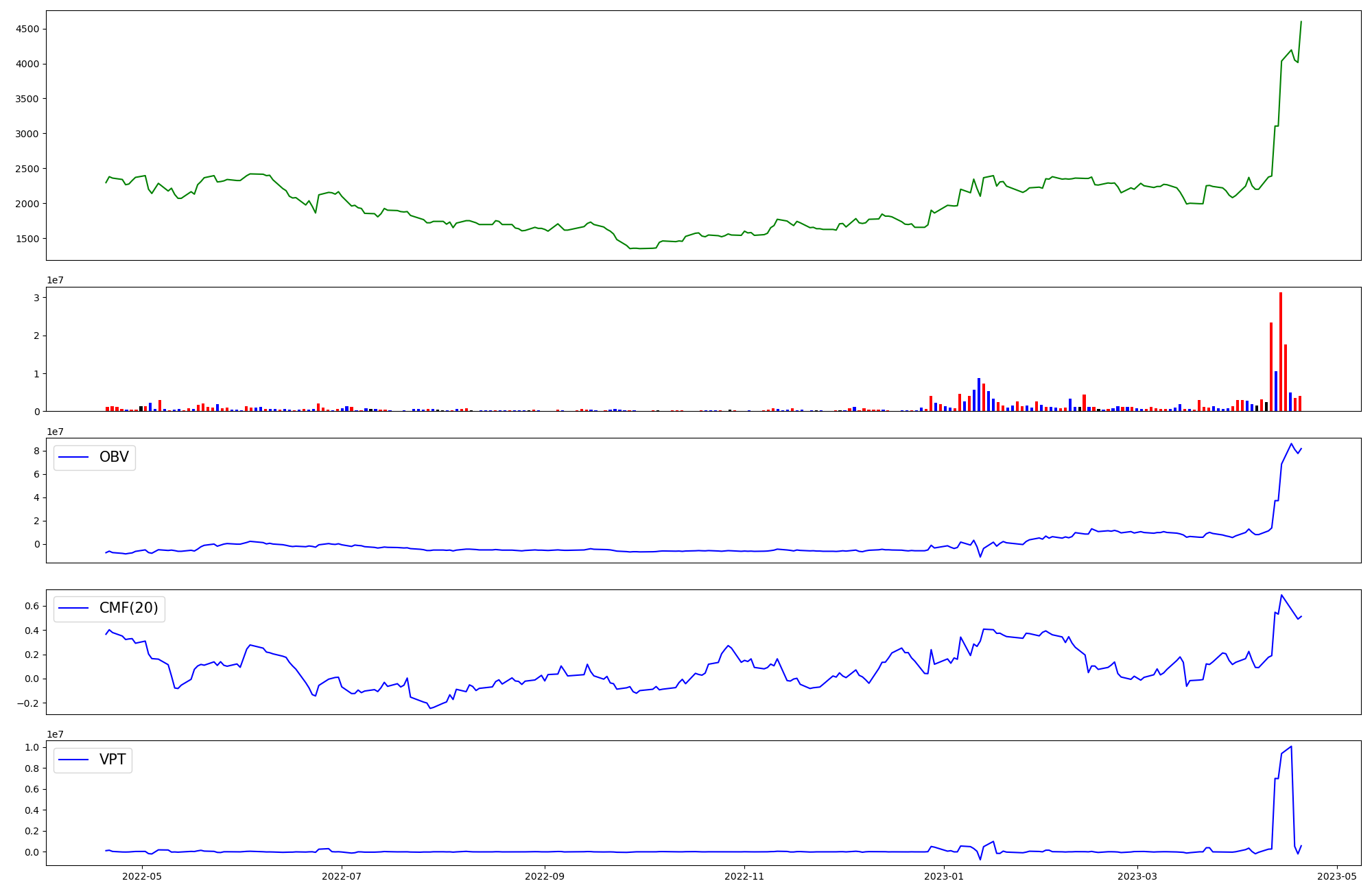
Task: Click the 2023-03 x-axis date label
Action: pos(1137,876)
